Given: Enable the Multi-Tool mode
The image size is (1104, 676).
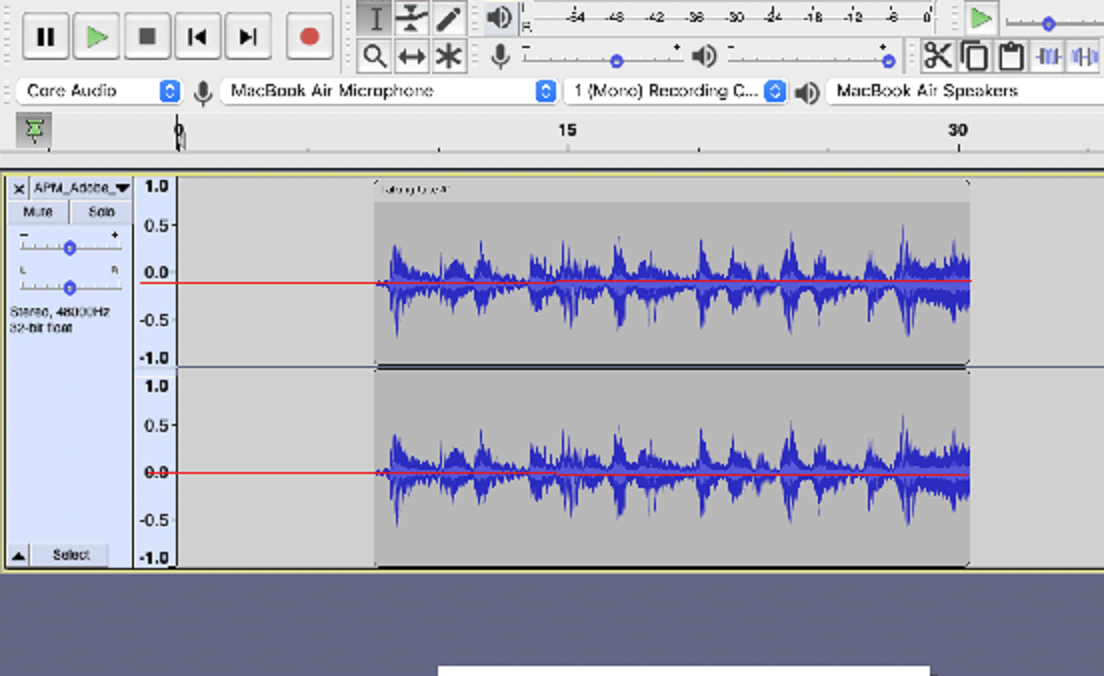Looking at the screenshot, I should pyautogui.click(x=447, y=57).
